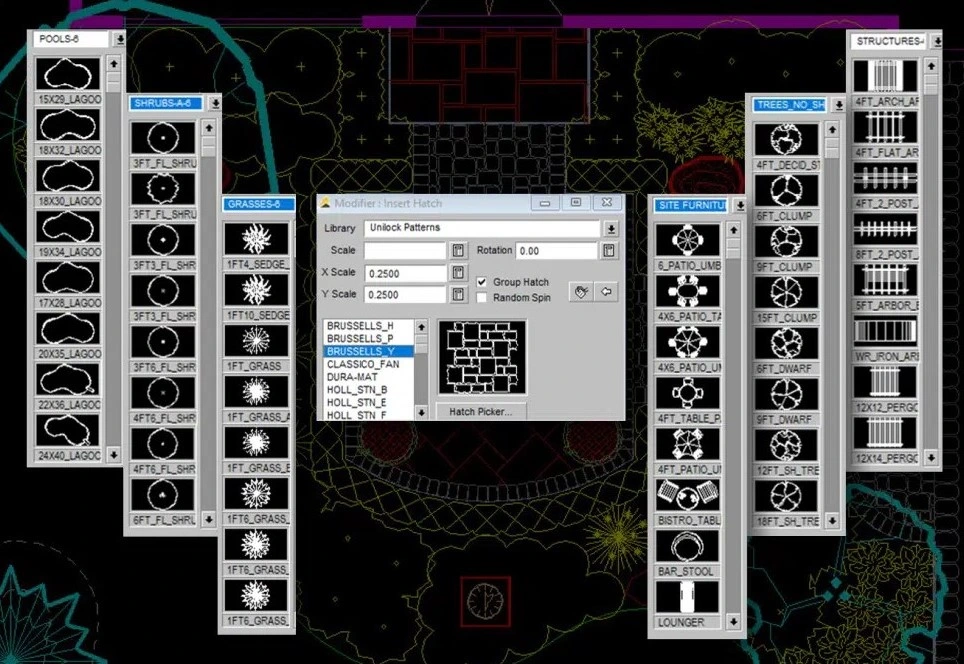
Task: Click the paint bucket hatch apply icon
Action: click(582, 291)
